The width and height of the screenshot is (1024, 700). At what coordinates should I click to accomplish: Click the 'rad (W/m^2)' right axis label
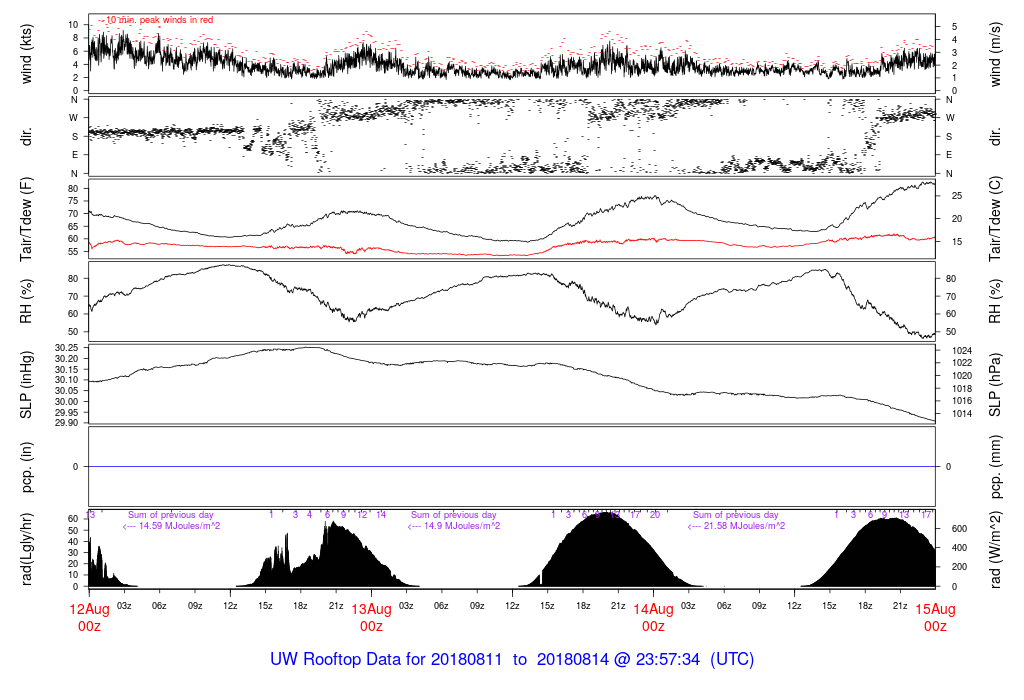click(996, 550)
